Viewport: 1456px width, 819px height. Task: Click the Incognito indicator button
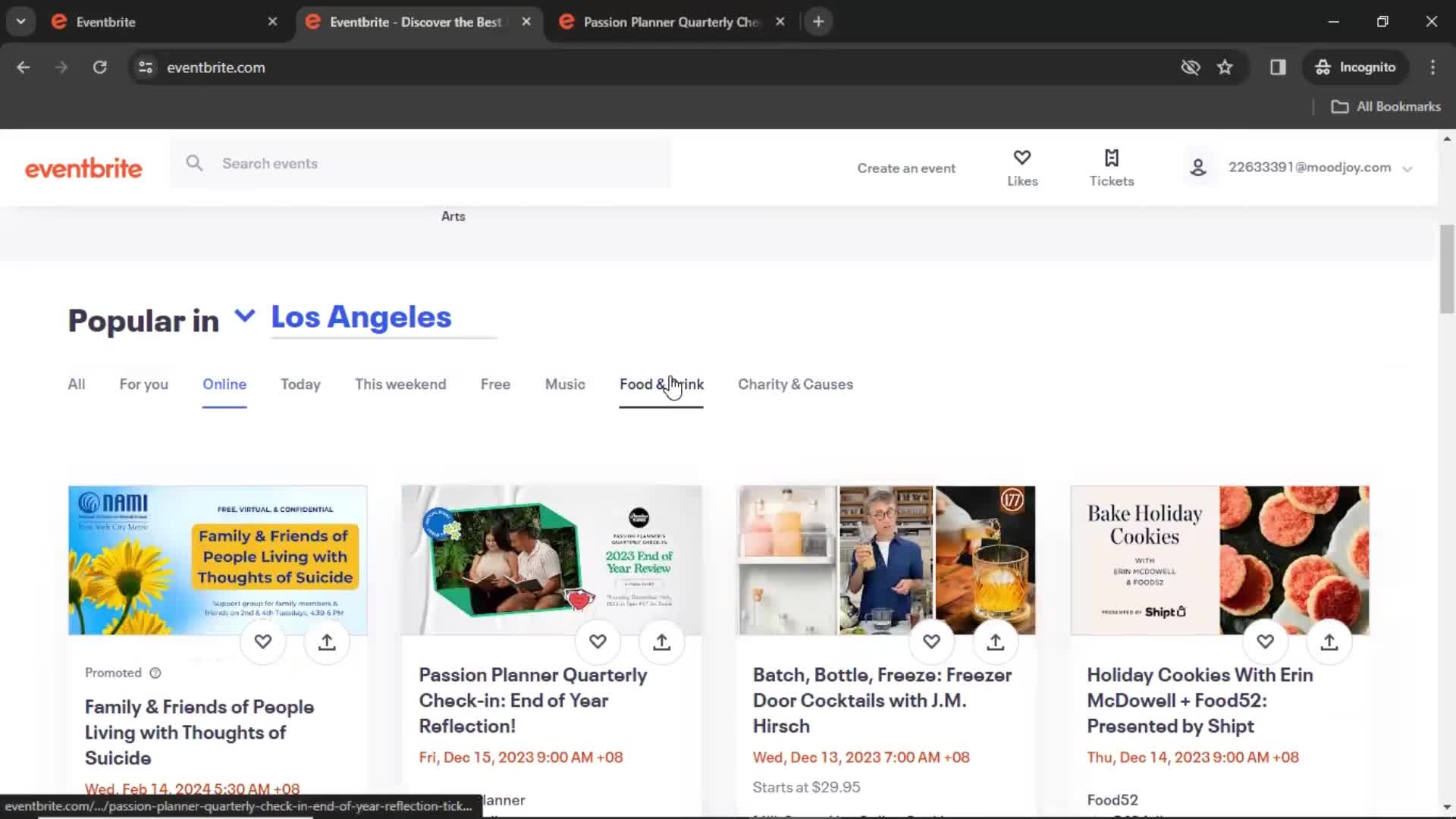pyautogui.click(x=1356, y=67)
